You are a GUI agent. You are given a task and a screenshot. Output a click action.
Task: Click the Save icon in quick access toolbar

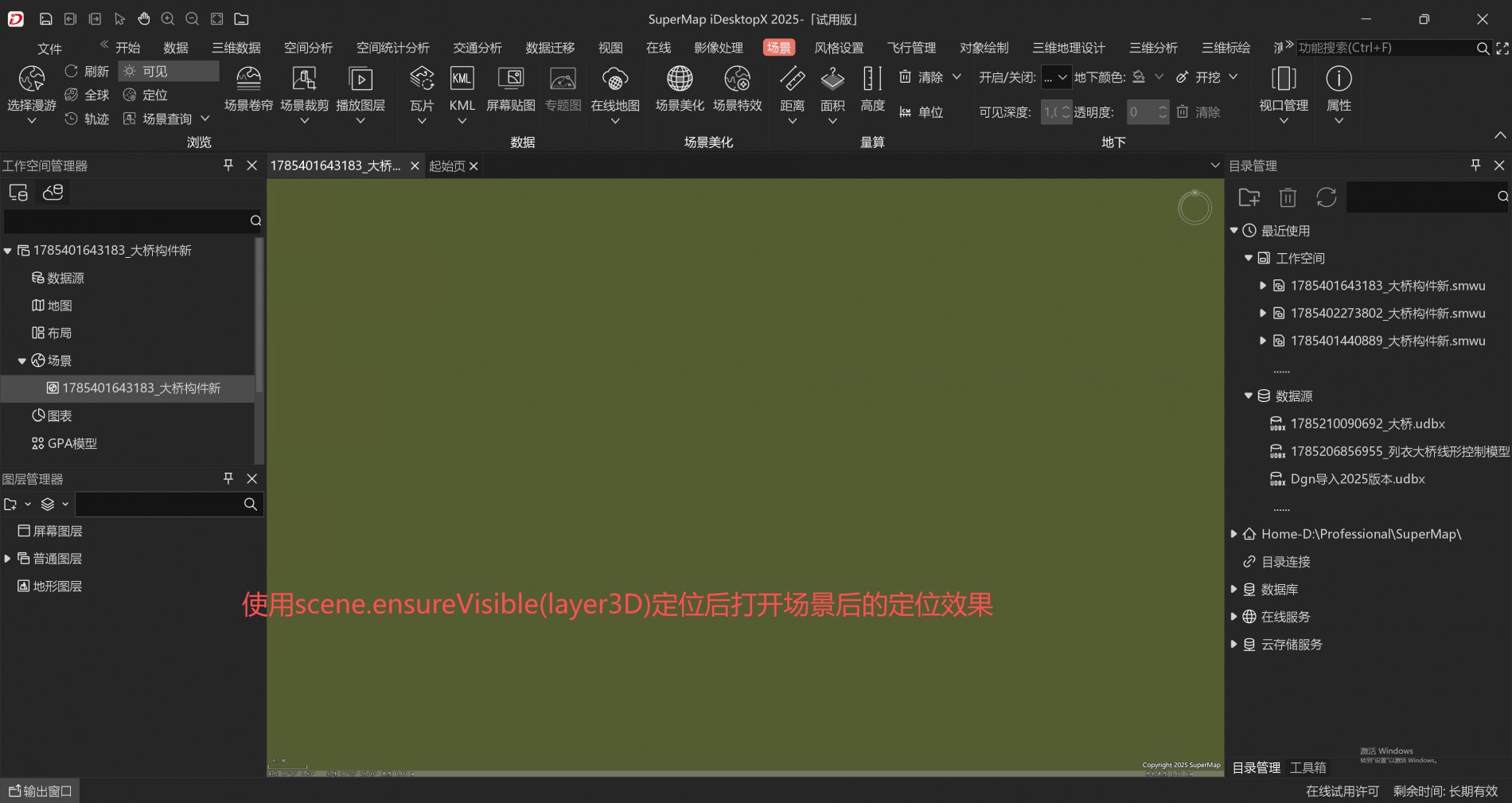click(46, 19)
